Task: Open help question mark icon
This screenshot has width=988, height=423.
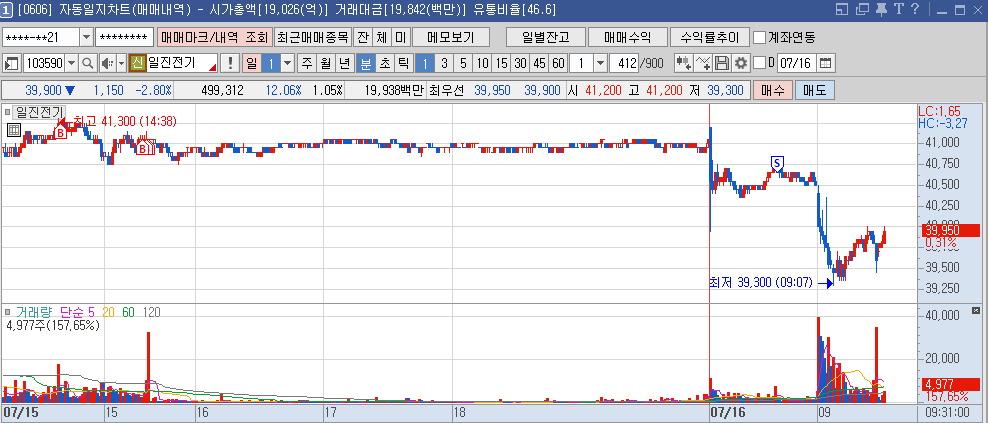Action: tap(915, 9)
